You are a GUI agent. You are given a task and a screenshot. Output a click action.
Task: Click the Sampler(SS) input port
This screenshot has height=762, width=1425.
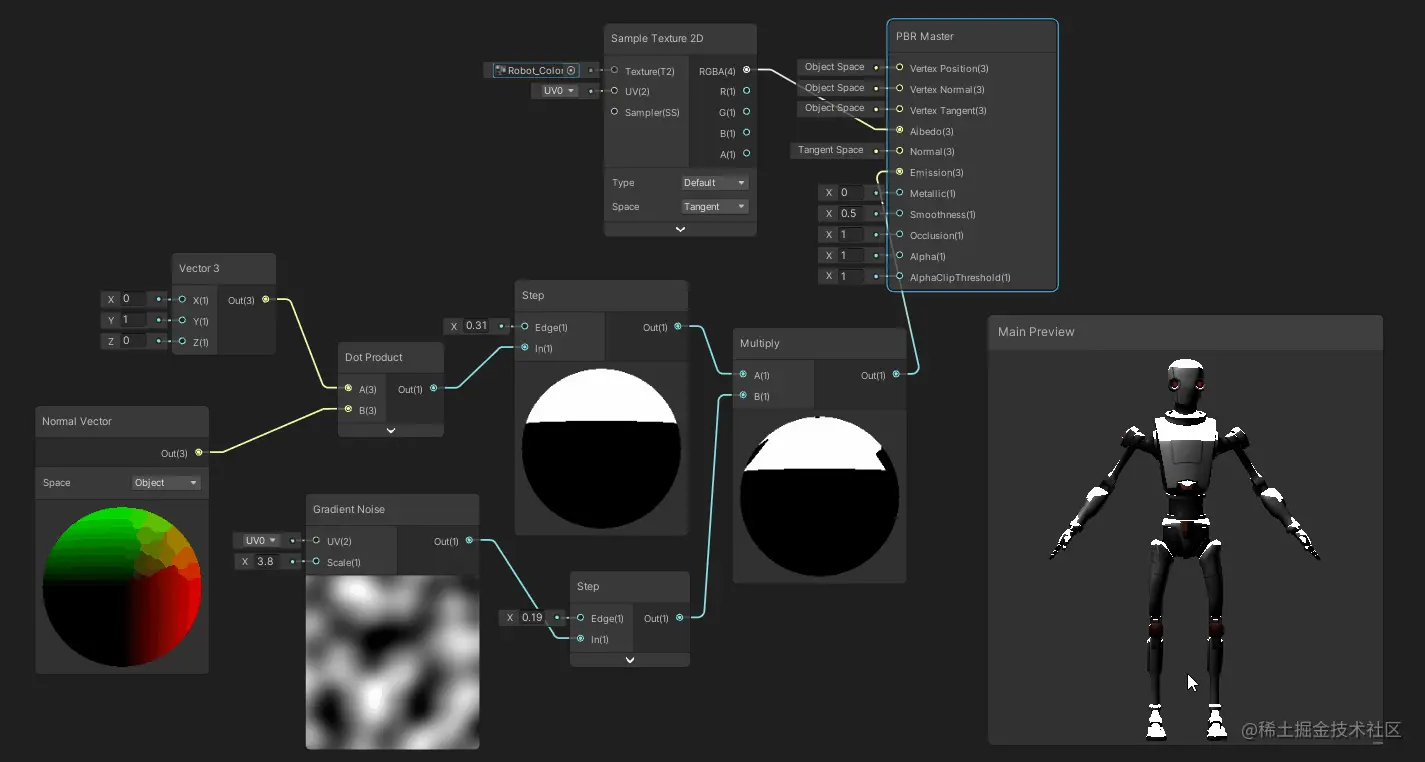pyautogui.click(x=614, y=112)
